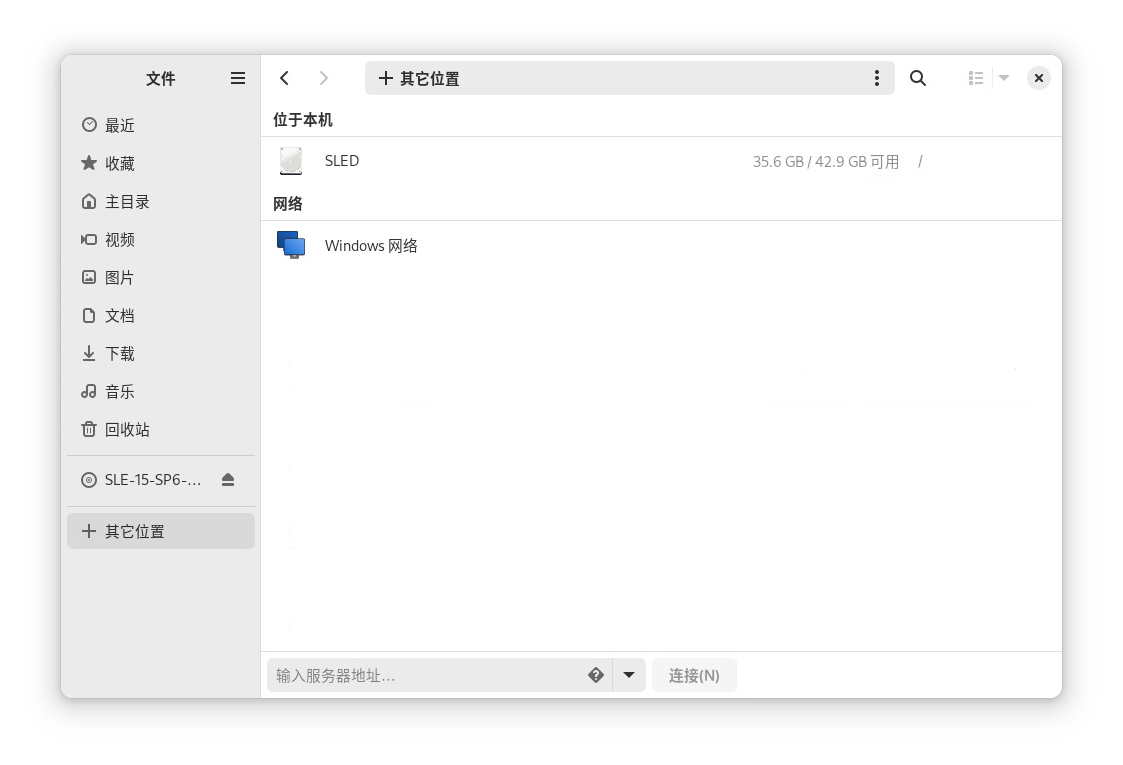Click the server address help icon
This screenshot has width=1123, height=765.
click(596, 675)
